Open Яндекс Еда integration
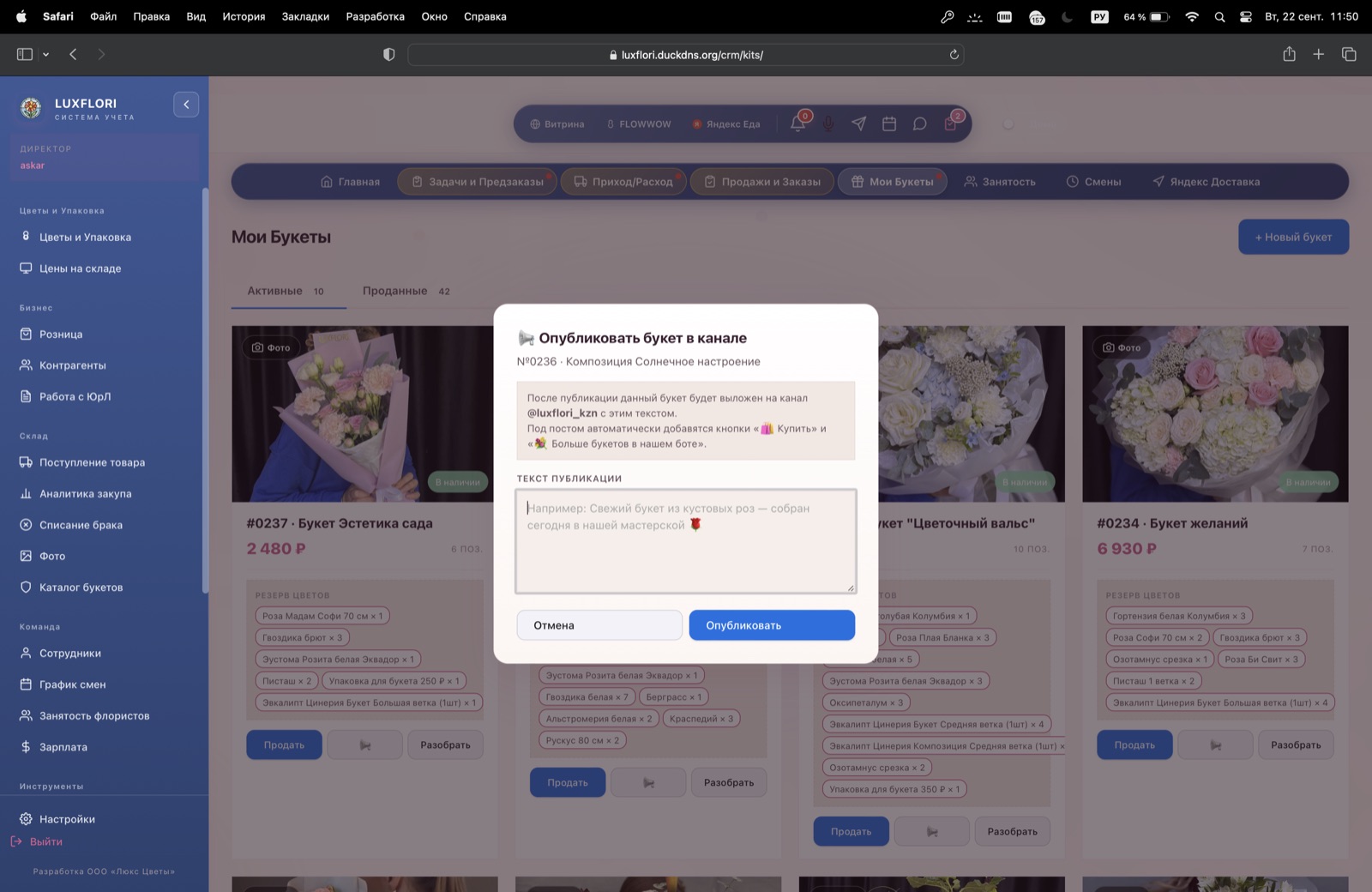Screen dimensions: 1372x892 pos(727,124)
